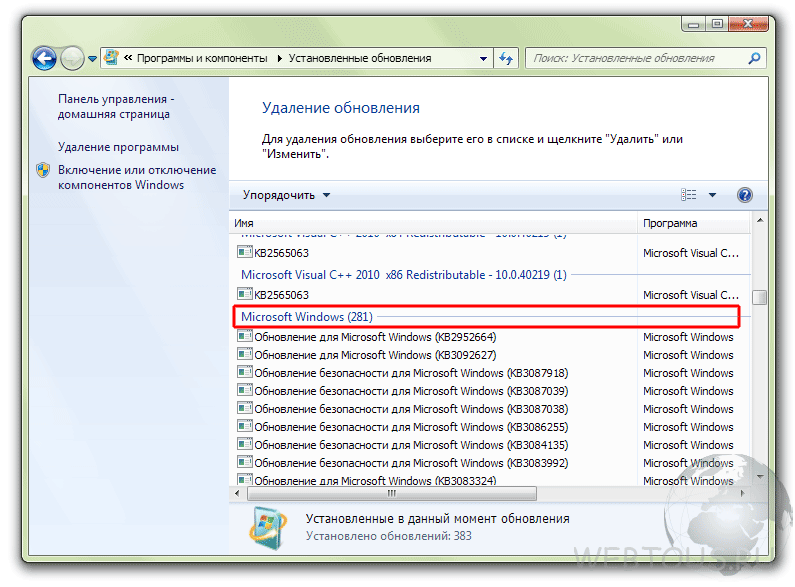Refresh the Installed Updates list
The height and width of the screenshot is (587, 795).
tap(506, 59)
